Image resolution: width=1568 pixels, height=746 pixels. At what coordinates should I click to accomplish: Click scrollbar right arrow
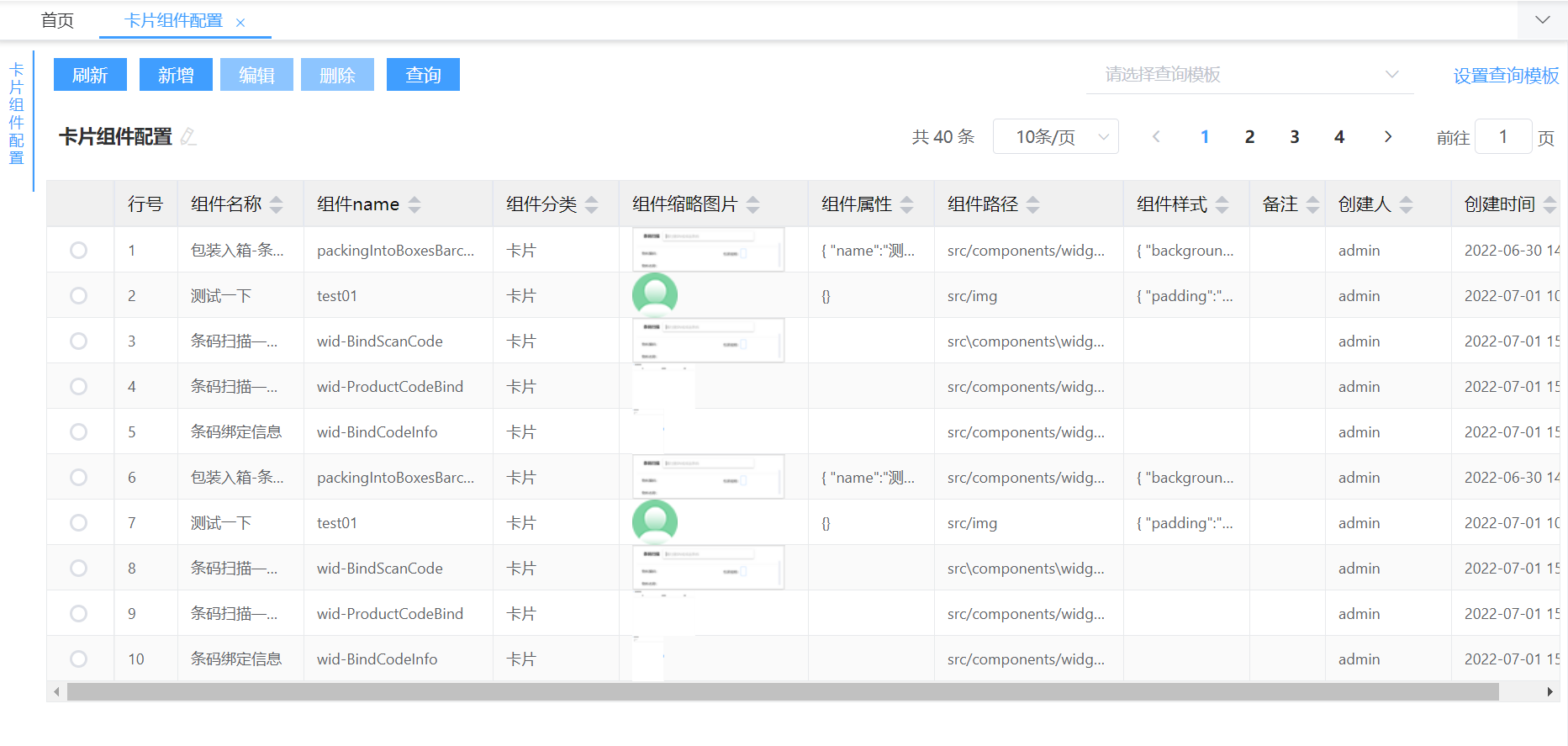(1550, 692)
